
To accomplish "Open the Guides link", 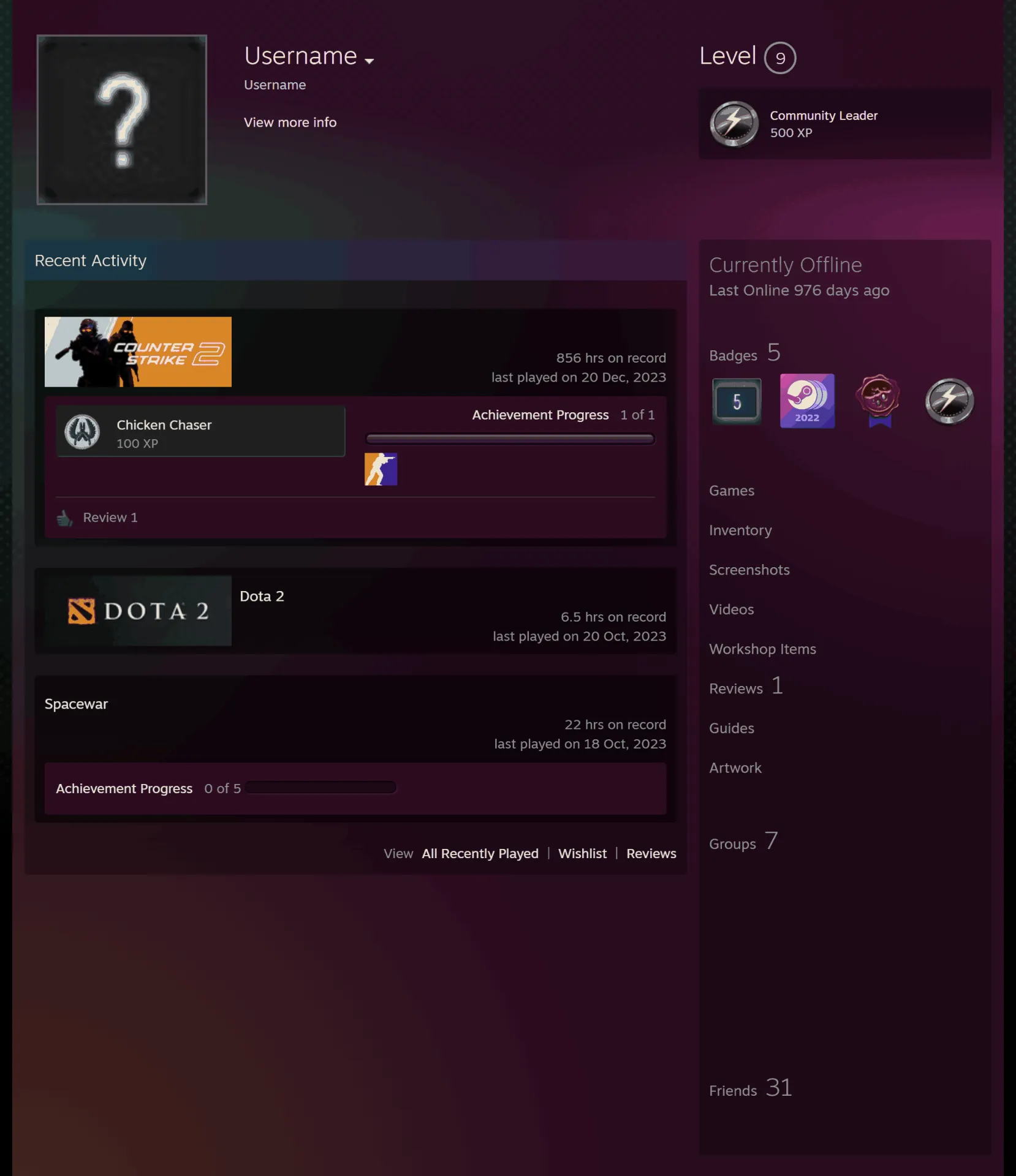I will coord(731,728).
